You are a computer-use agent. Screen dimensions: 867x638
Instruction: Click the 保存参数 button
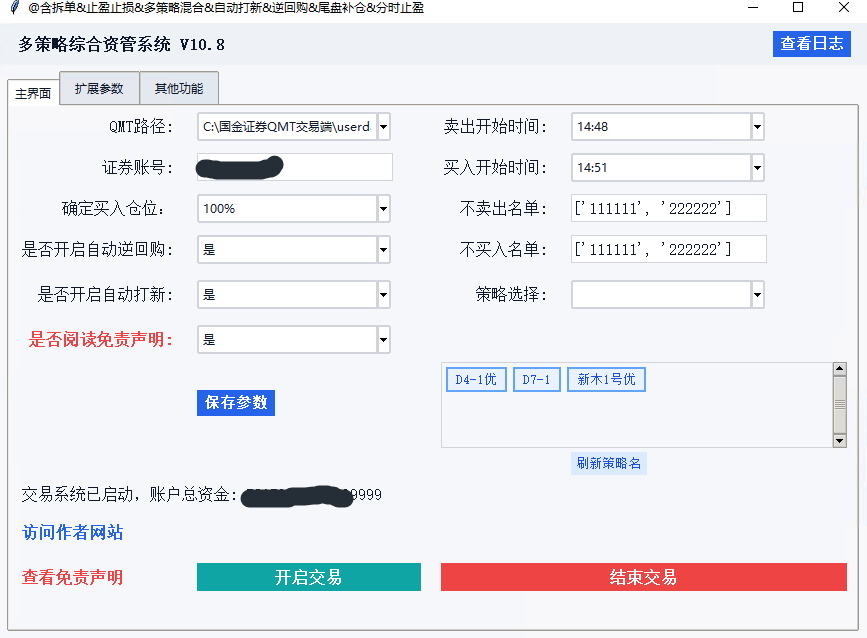(x=236, y=402)
